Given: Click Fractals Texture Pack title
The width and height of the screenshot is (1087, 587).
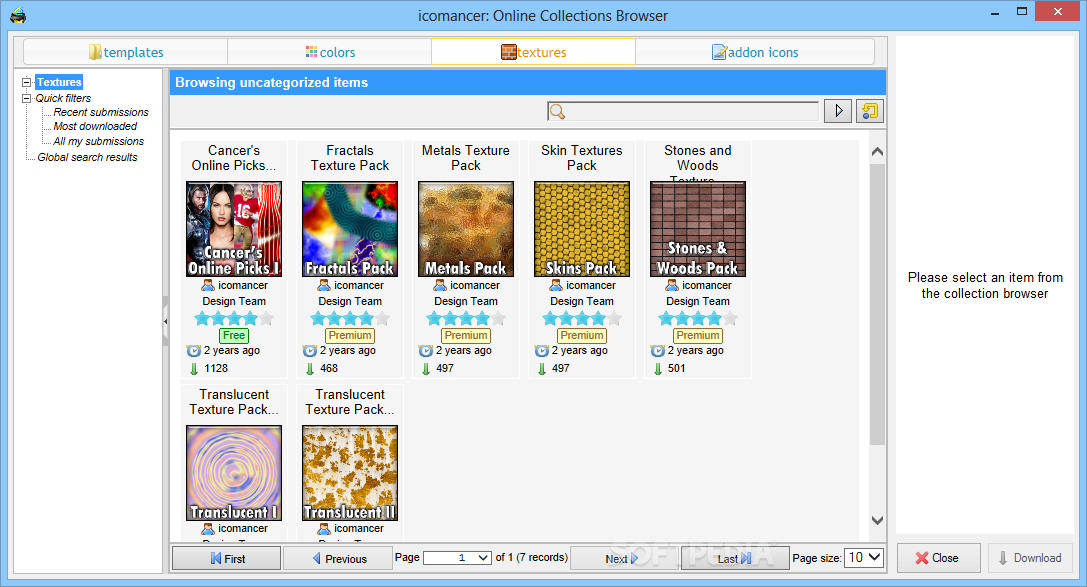Looking at the screenshot, I should point(350,158).
